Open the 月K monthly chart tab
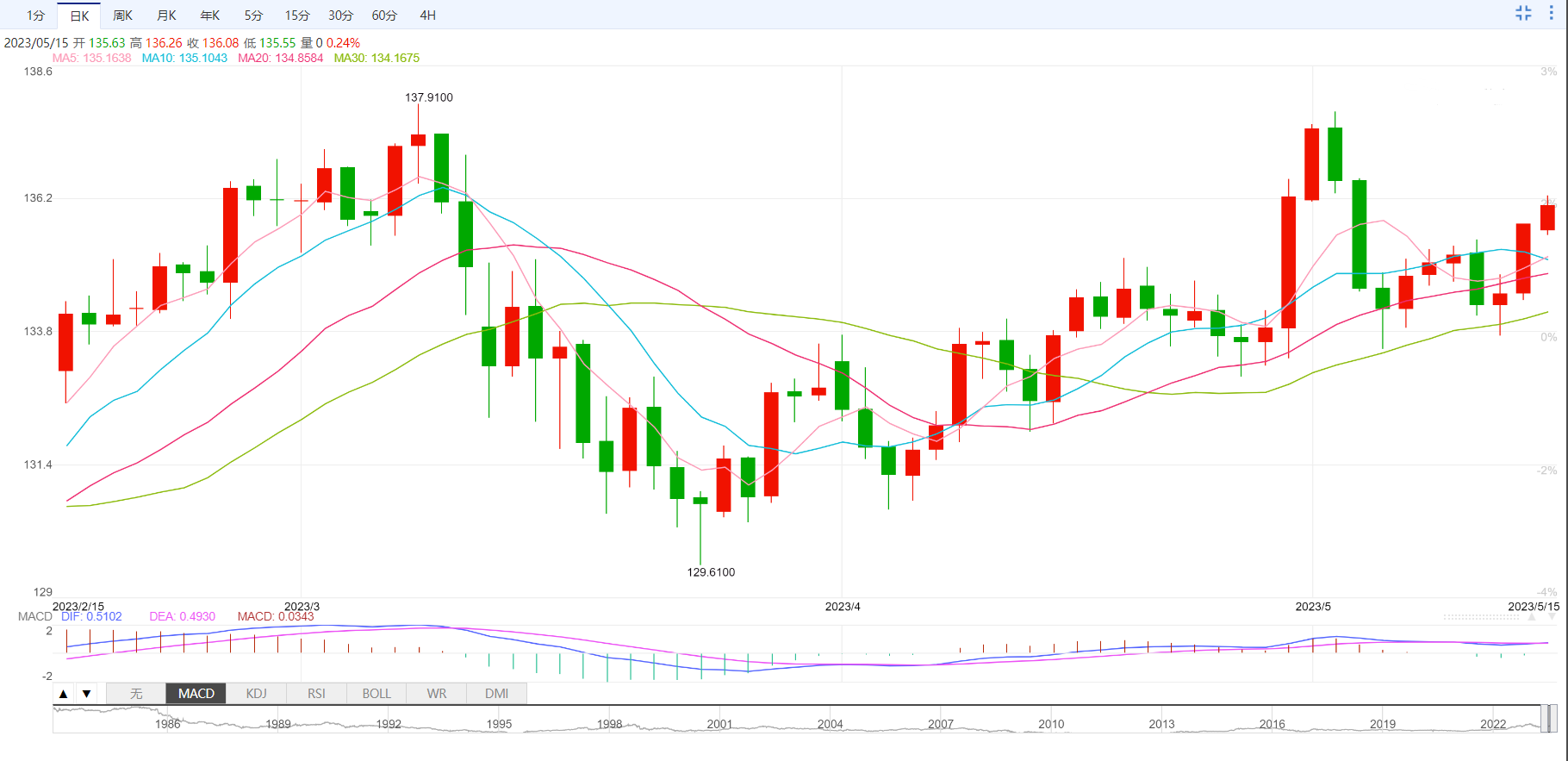The height and width of the screenshot is (761, 1568). click(x=166, y=16)
